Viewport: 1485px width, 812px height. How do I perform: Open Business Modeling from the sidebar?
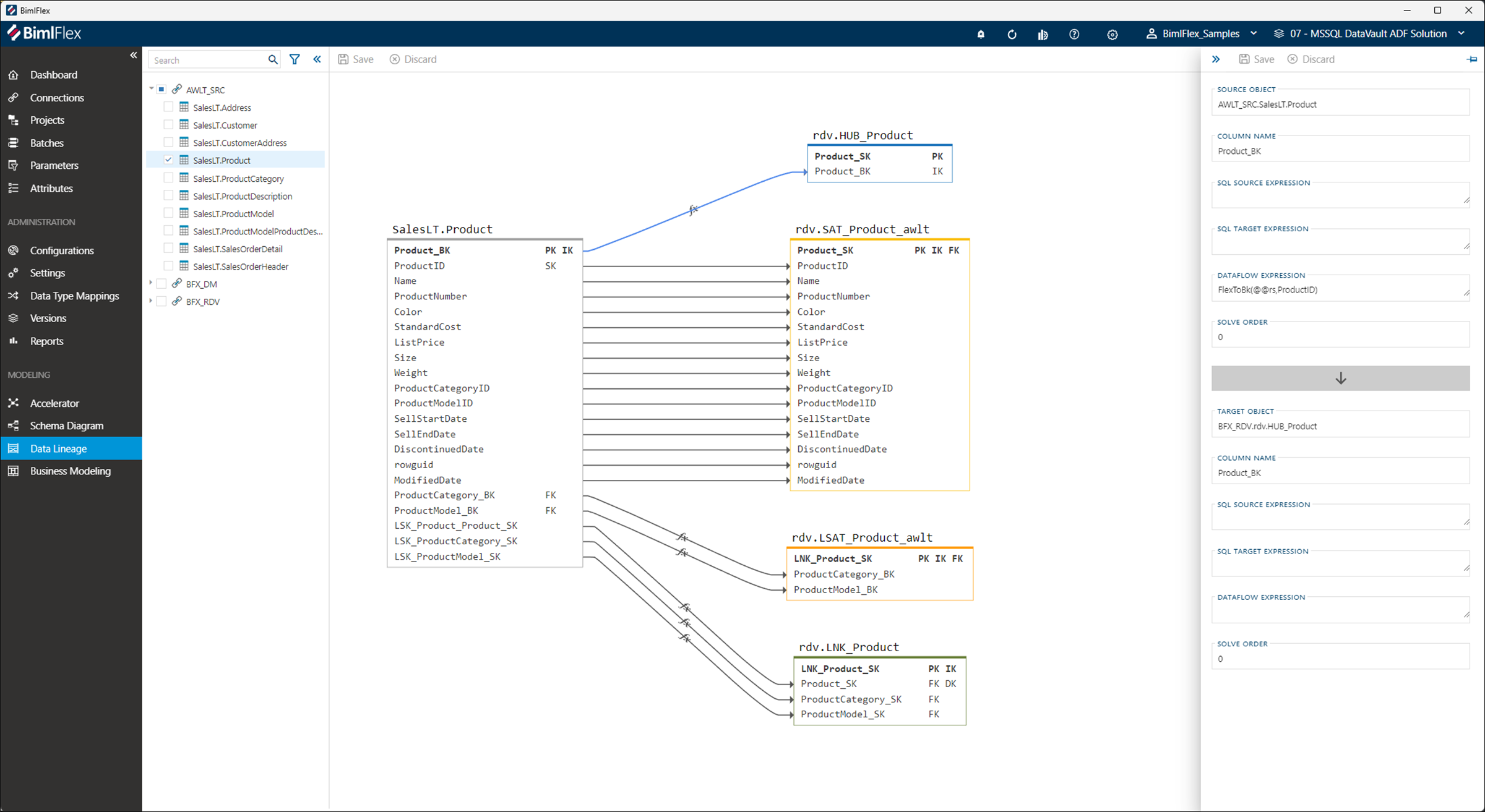click(70, 471)
